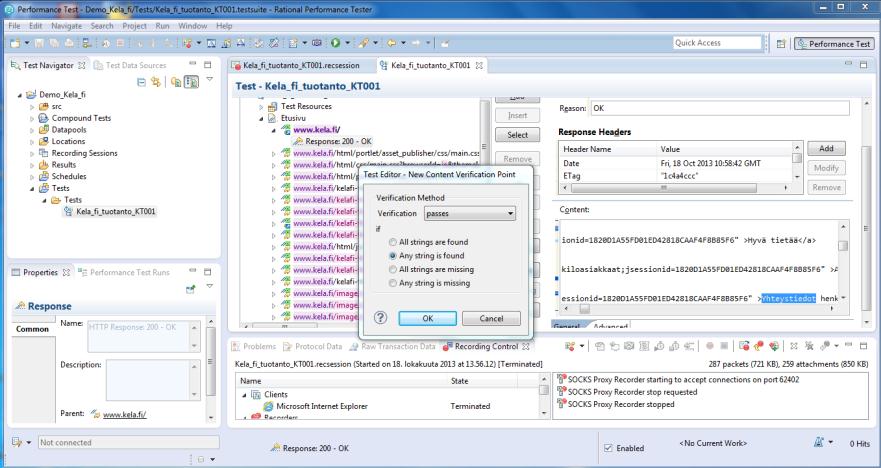Click the Save disk icon in the toolbar

coord(39,43)
